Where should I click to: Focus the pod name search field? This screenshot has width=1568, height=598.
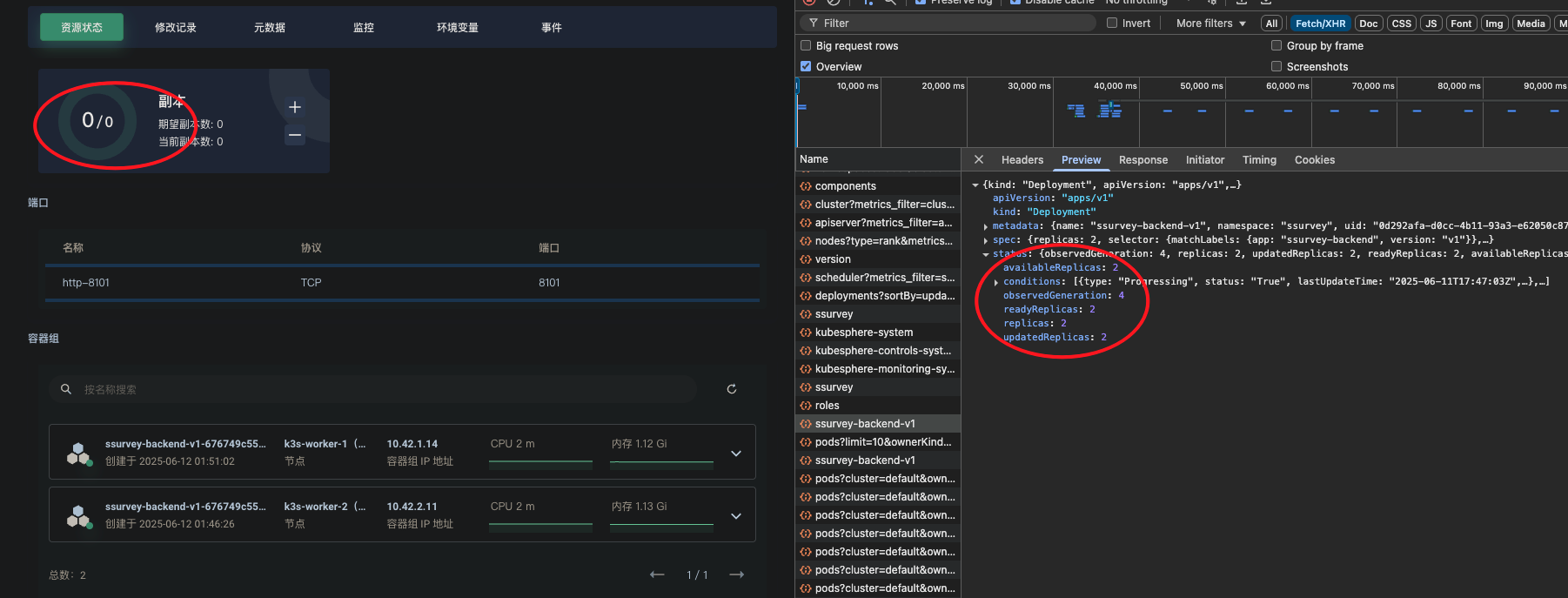[x=372, y=389]
